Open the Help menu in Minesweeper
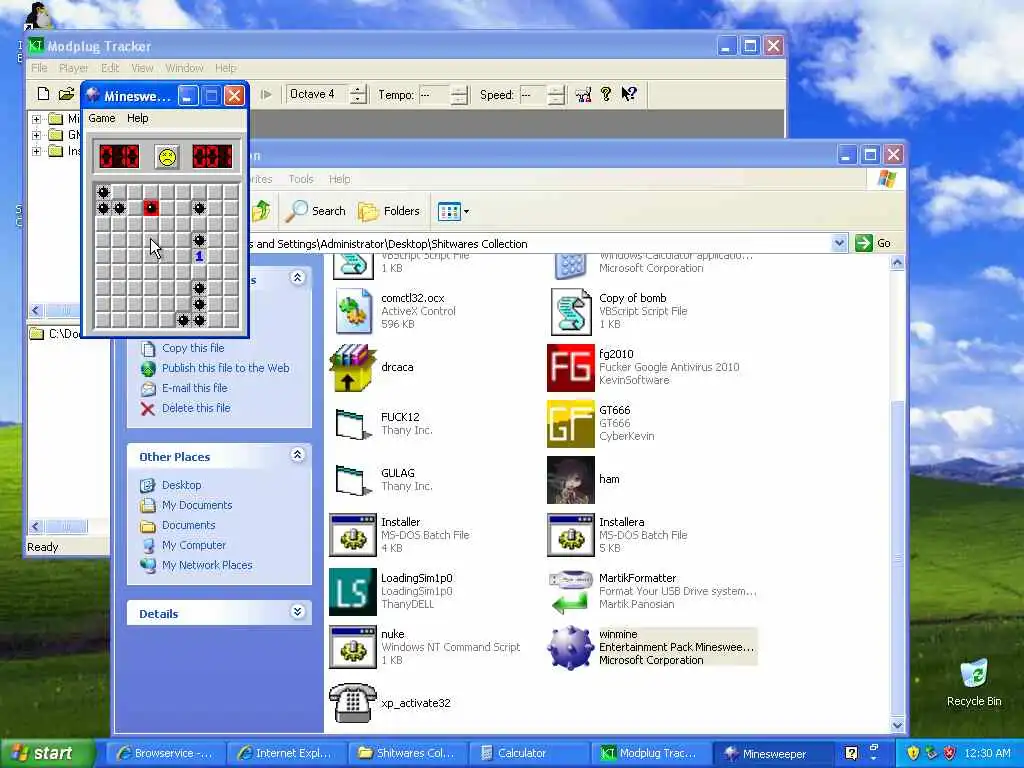Screen dimensions: 1024x768 click(137, 118)
